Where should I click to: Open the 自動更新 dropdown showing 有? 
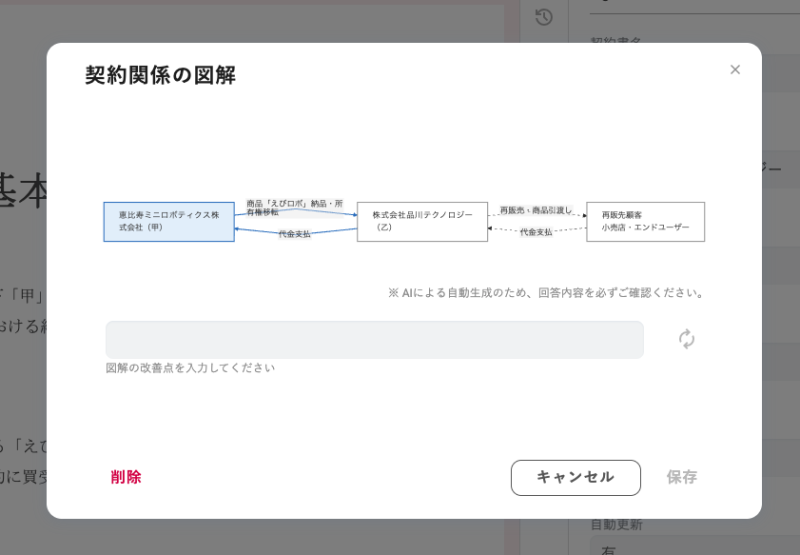point(690,548)
